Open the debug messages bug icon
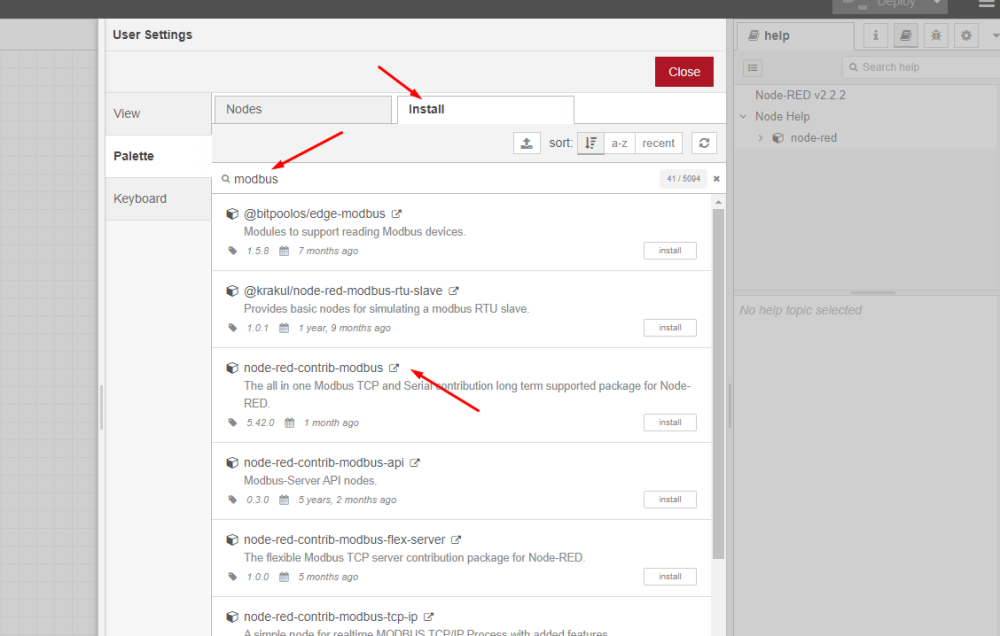This screenshot has width=1000, height=636. point(936,36)
